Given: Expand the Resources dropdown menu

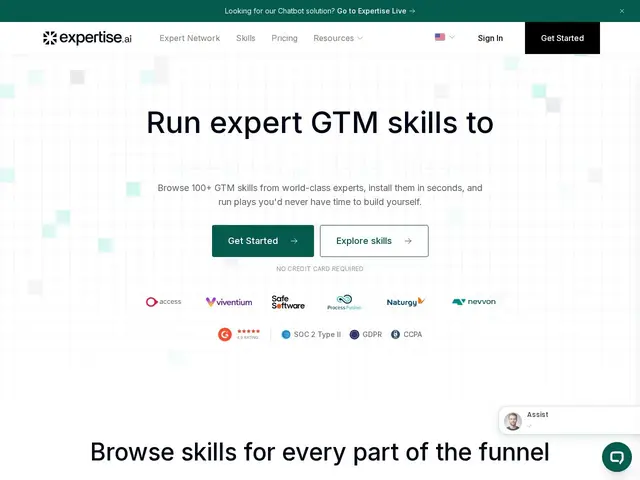Looking at the screenshot, I should coord(338,38).
